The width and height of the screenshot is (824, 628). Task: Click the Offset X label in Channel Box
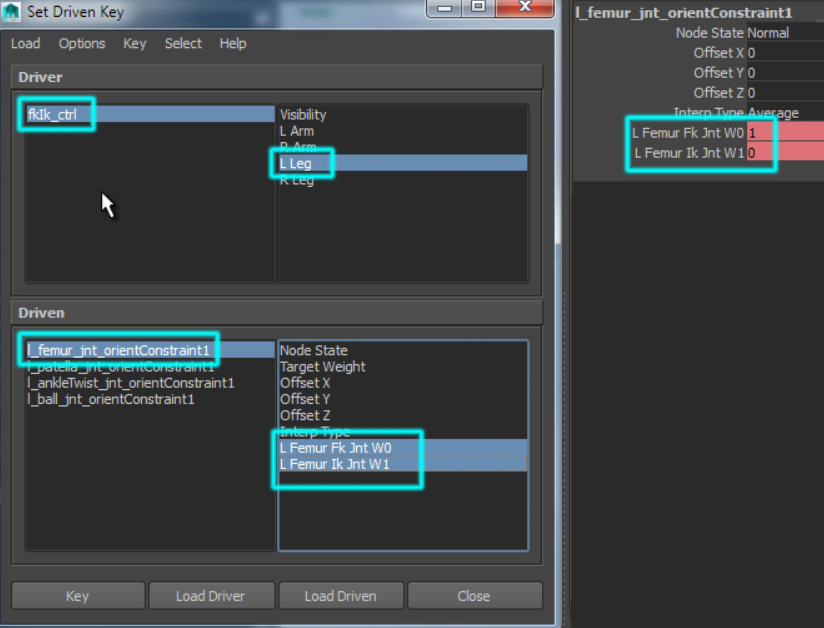tap(718, 53)
